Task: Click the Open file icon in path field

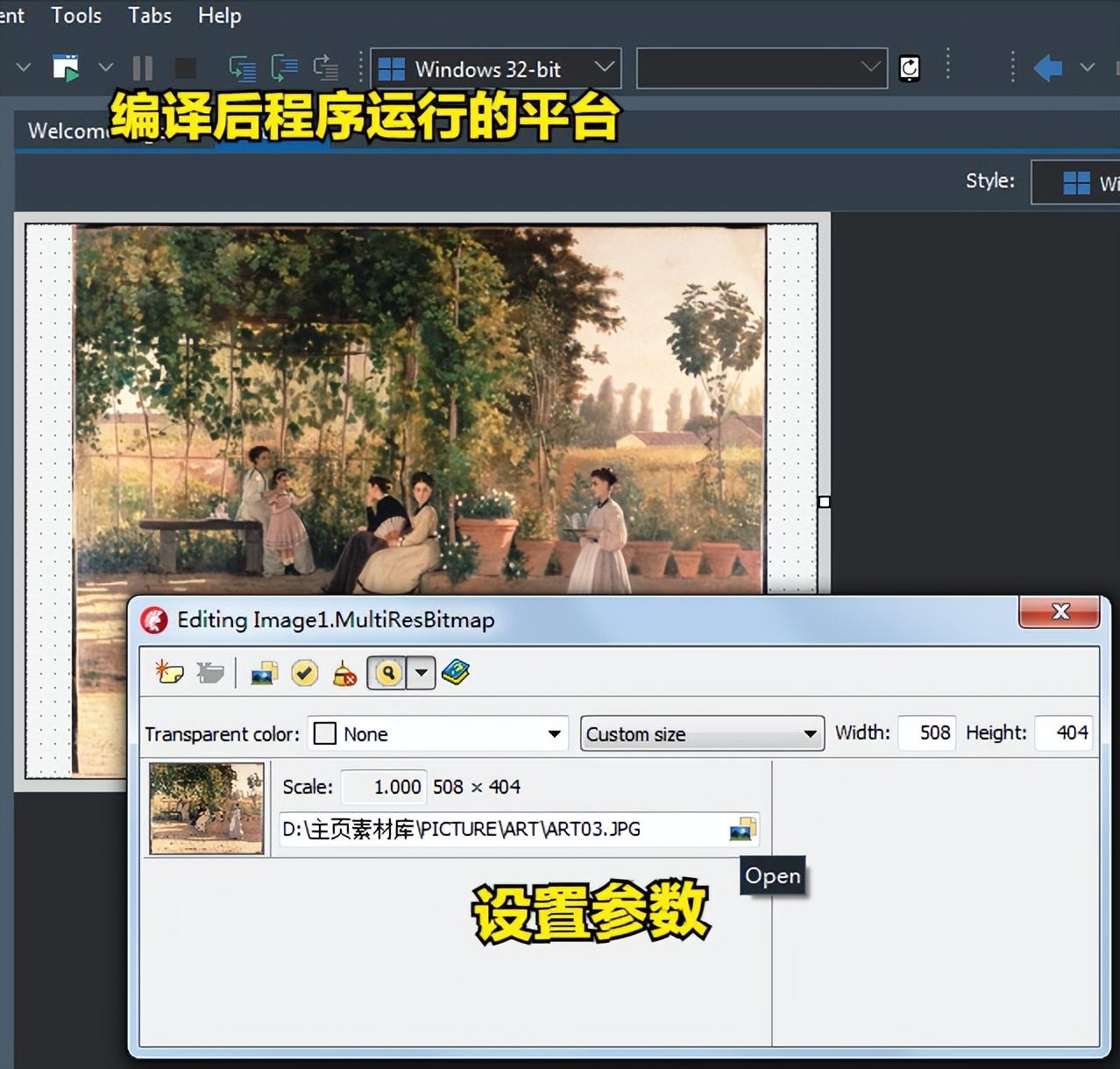Action: (x=742, y=829)
